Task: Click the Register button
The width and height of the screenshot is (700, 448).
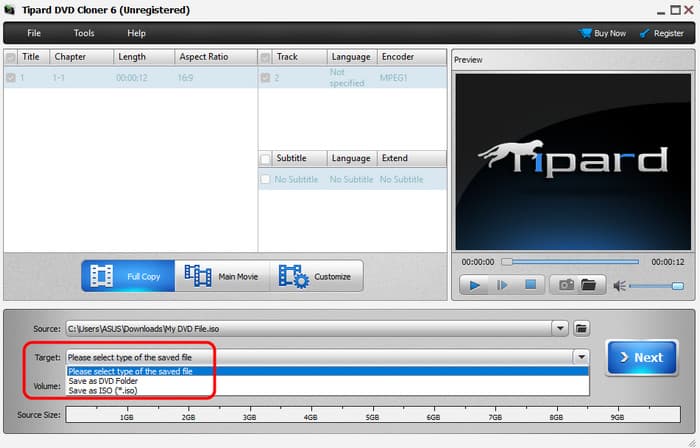Action: (662, 33)
